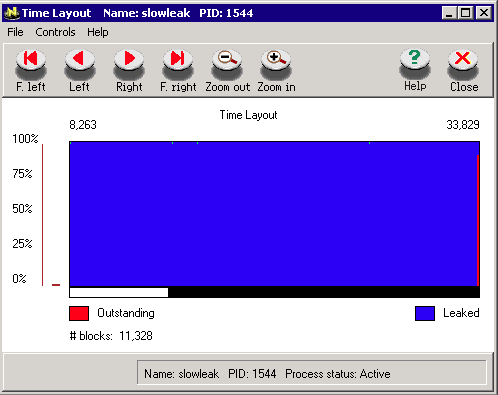Click the red X Close toolbar button
The image size is (498, 395).
click(464, 70)
